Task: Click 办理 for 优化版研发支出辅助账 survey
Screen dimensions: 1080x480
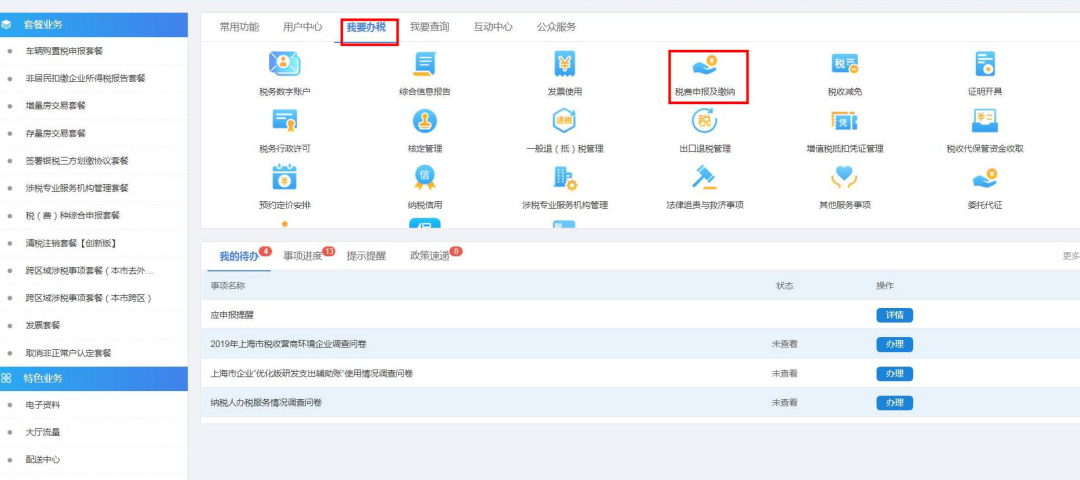Action: [894, 374]
